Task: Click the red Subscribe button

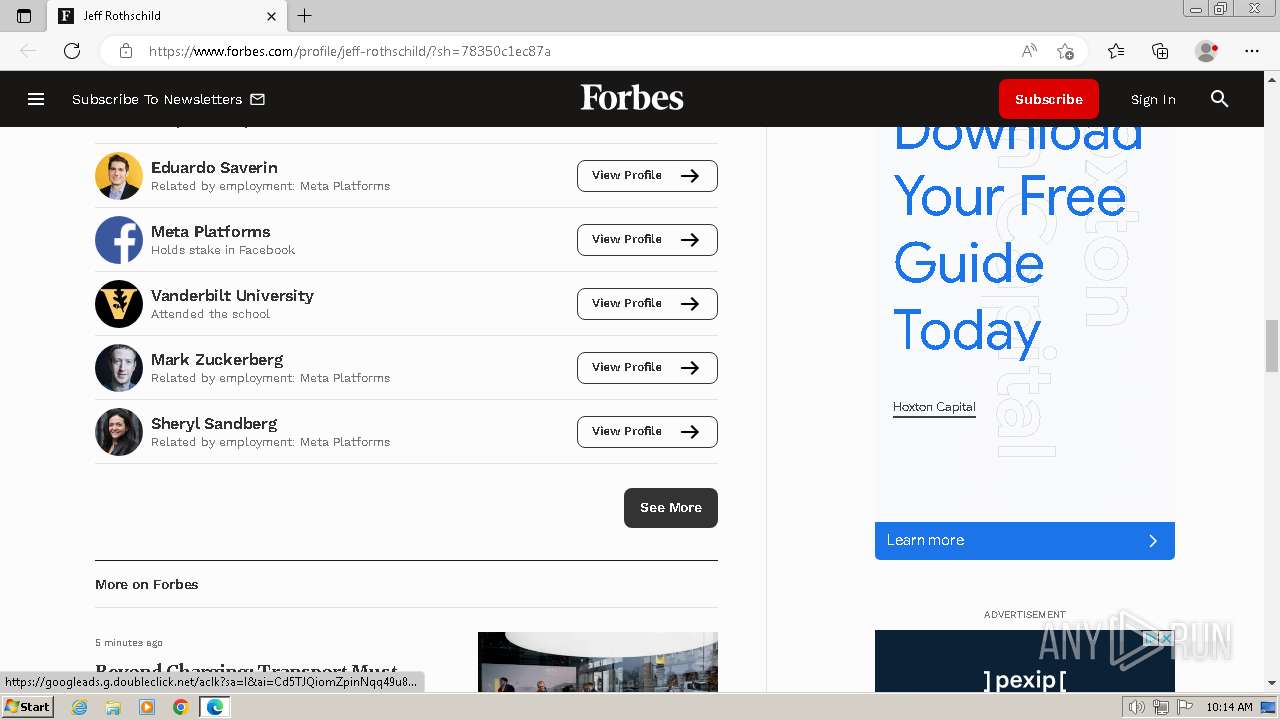Action: coord(1049,99)
